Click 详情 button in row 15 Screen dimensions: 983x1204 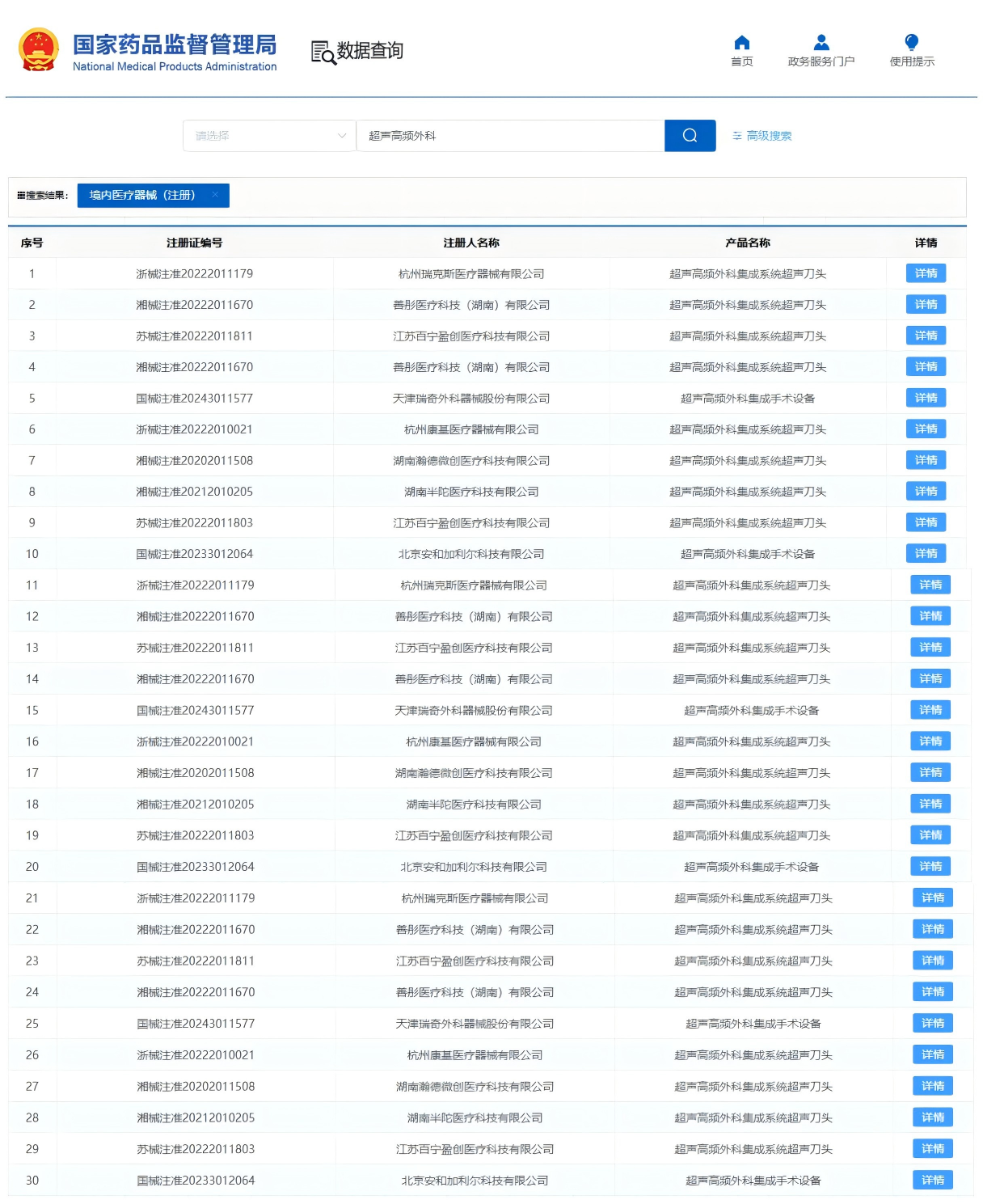[930, 710]
